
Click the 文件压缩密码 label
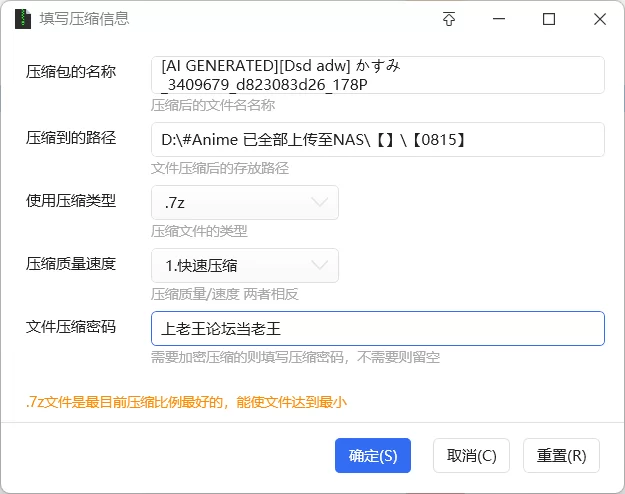point(71,327)
